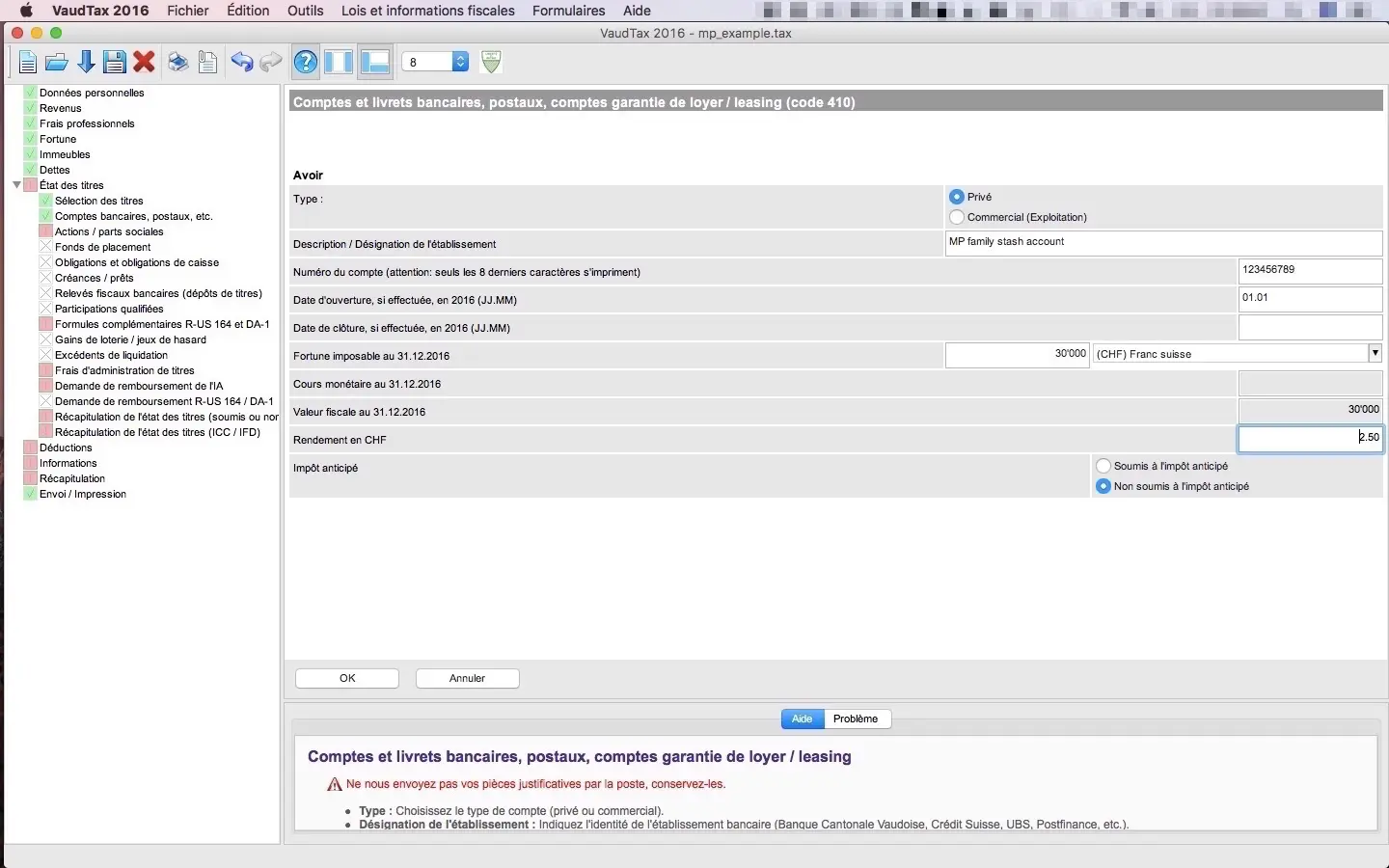Click the red status icon beside Déductions
The width and height of the screenshot is (1389, 868).
coord(30,448)
